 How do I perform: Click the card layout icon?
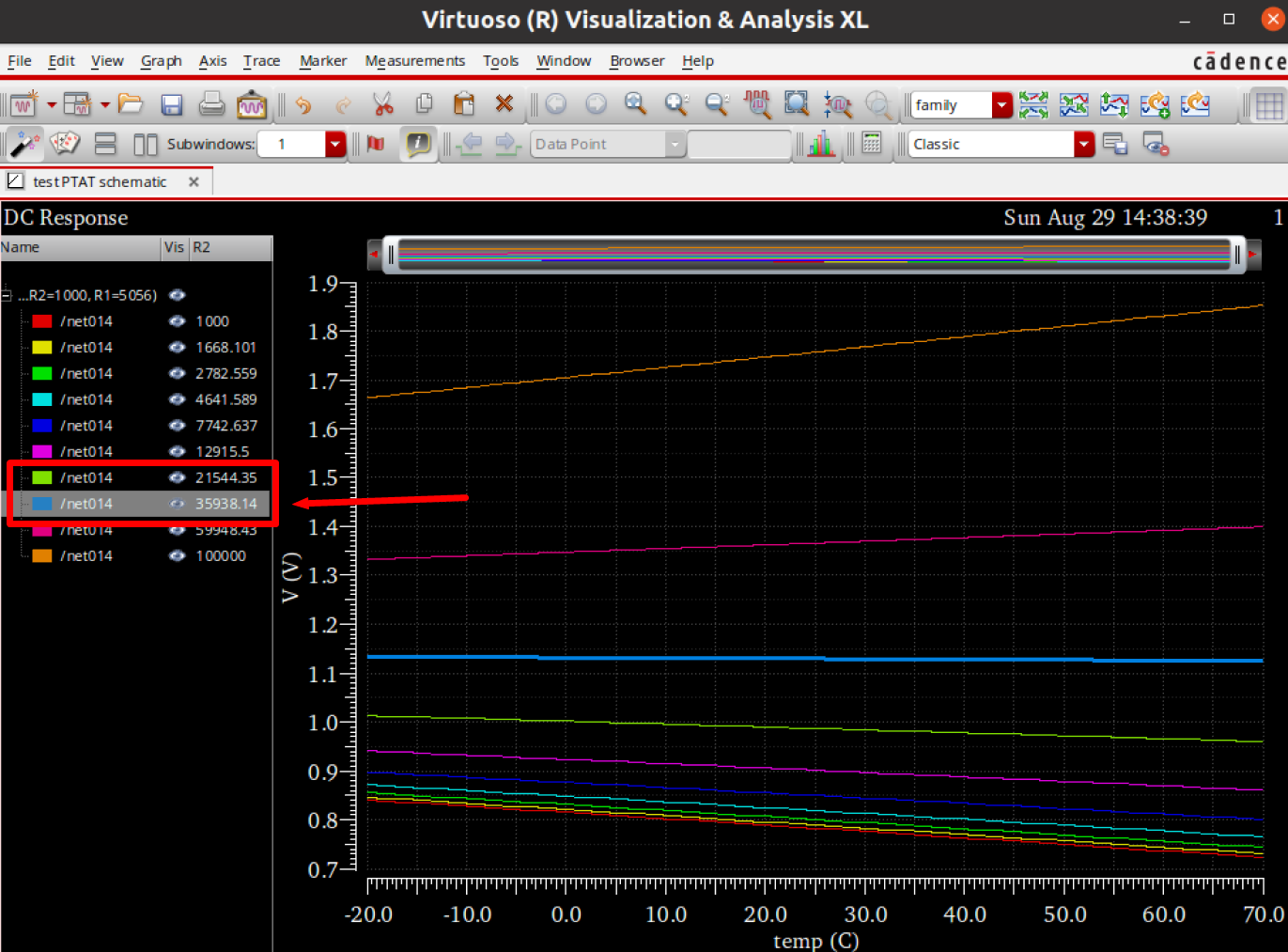pyautogui.click(x=65, y=144)
